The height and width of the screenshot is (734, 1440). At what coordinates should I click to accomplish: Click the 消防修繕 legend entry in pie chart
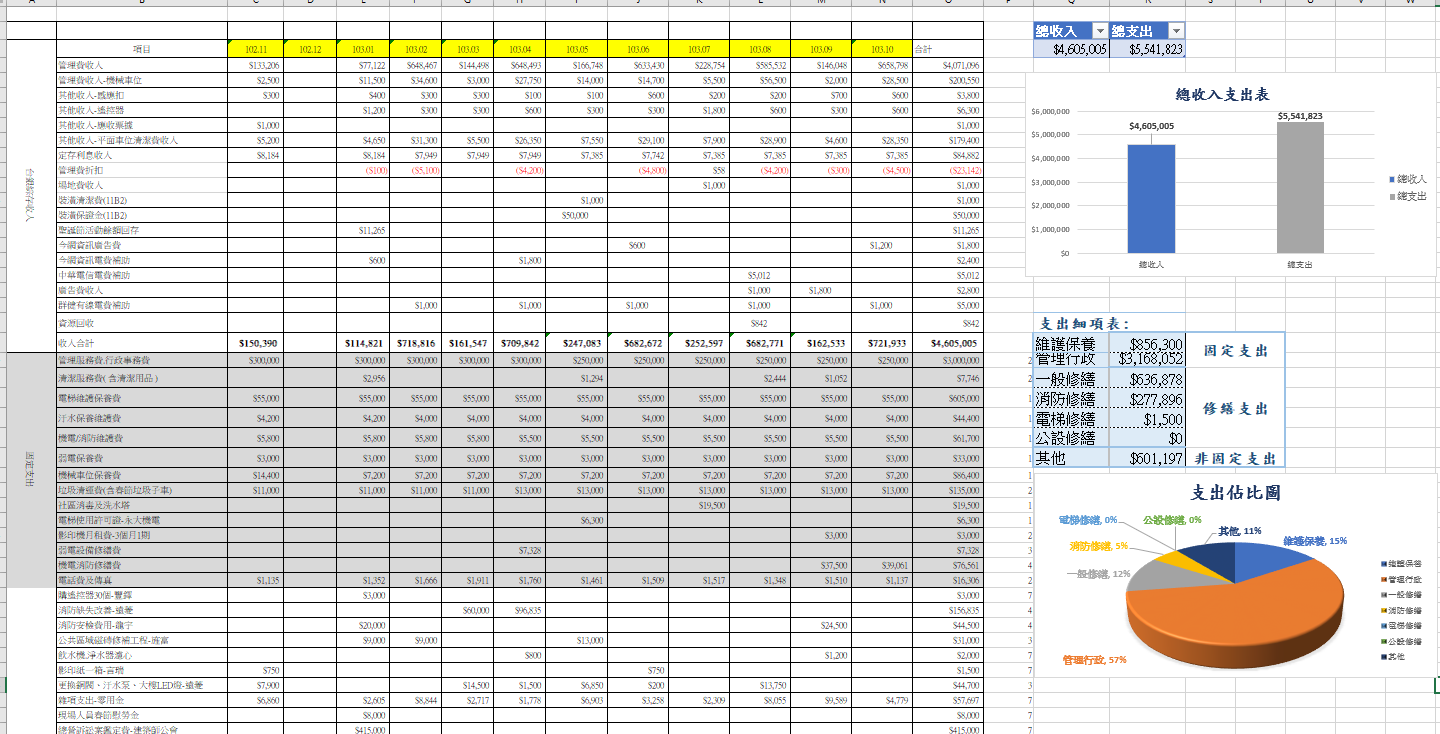point(1404,610)
